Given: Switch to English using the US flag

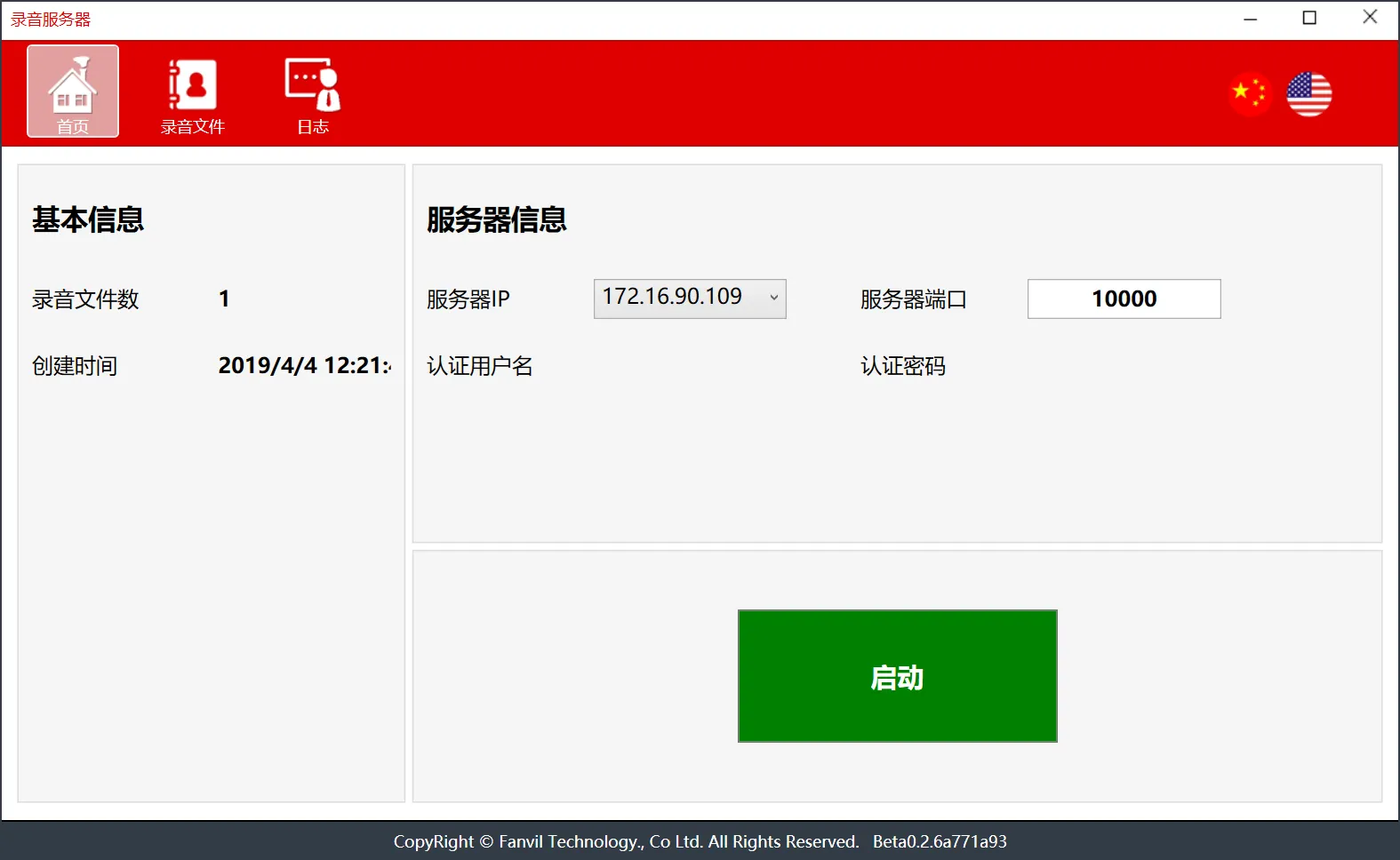Looking at the screenshot, I should point(1308,94).
